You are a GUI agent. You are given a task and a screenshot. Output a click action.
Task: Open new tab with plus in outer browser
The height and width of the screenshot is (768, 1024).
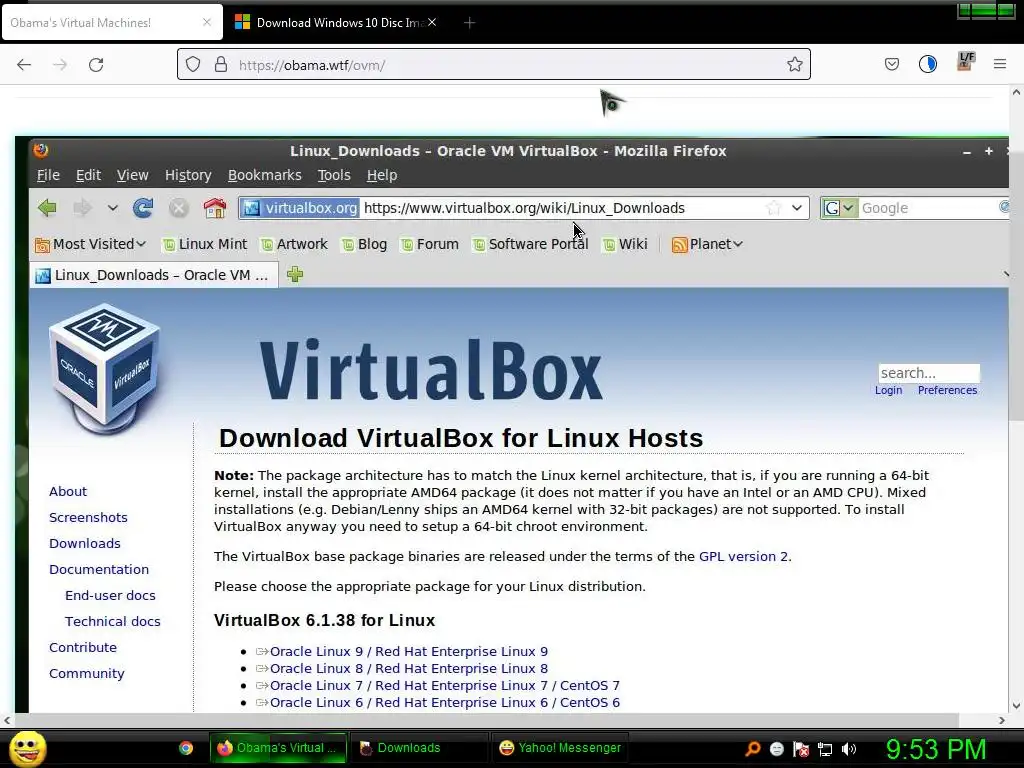pos(469,23)
